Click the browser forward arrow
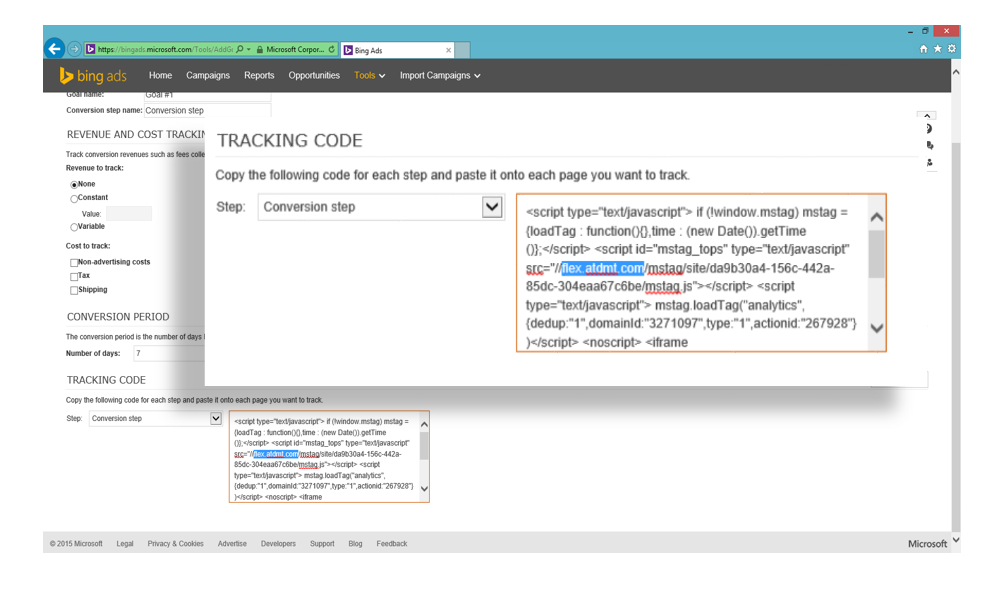The width and height of the screenshot is (986, 590). point(74,48)
